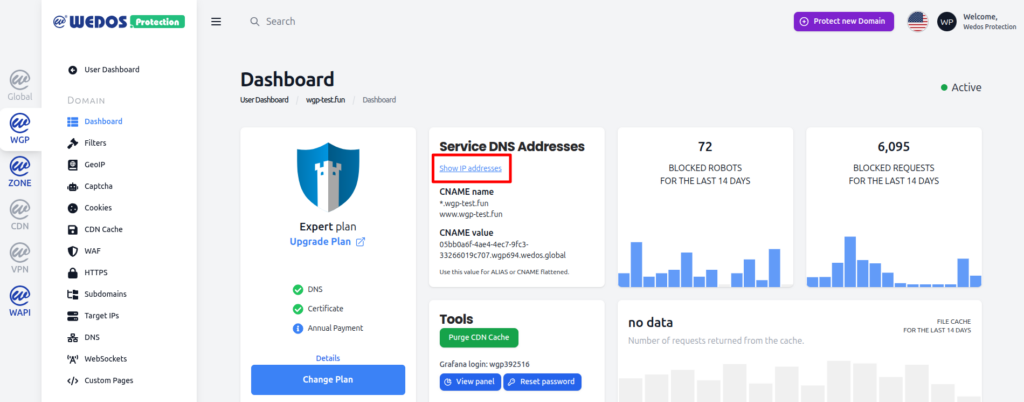The image size is (1024, 402).
Task: Click the CNAME value text
Action: point(503,250)
